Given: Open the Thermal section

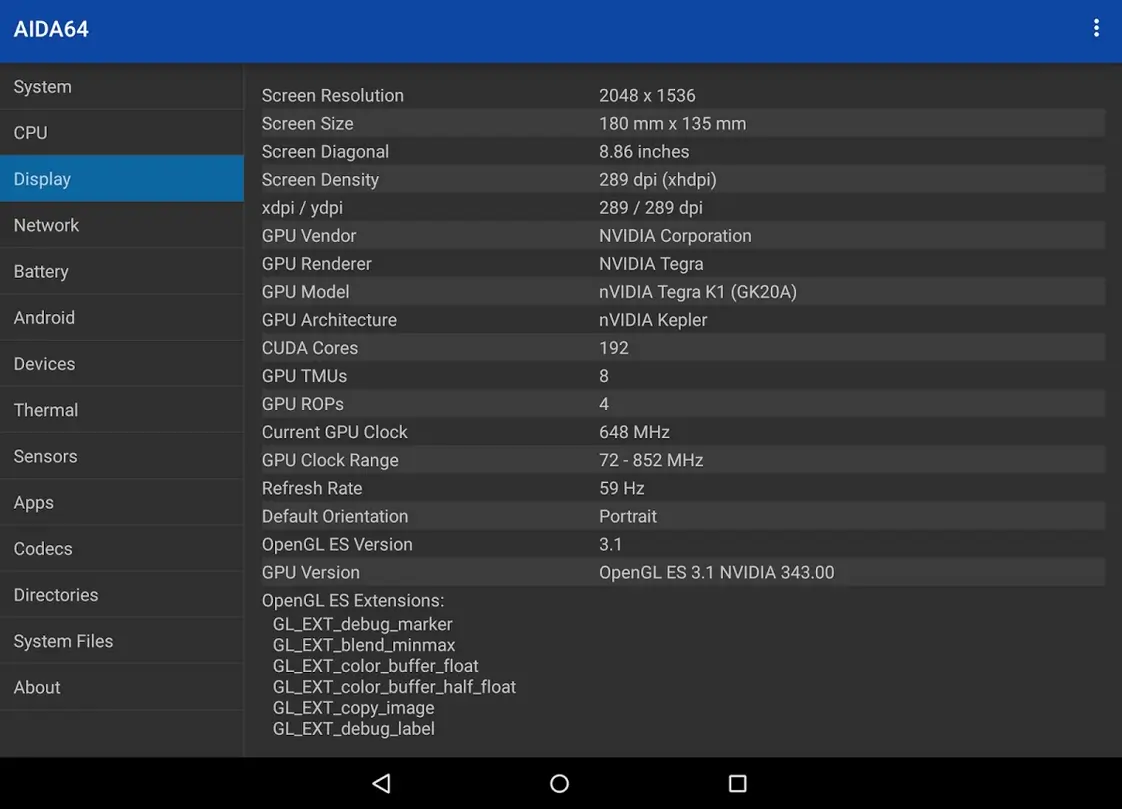Looking at the screenshot, I should click(122, 410).
